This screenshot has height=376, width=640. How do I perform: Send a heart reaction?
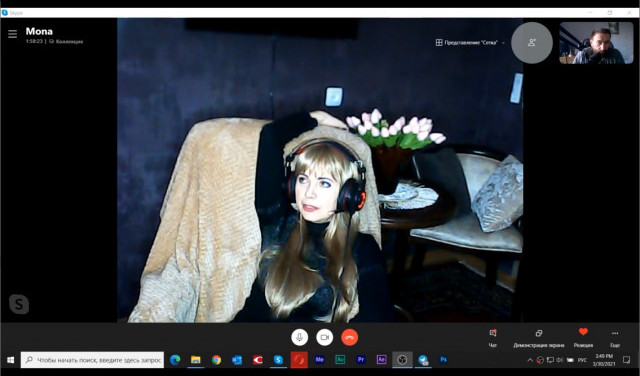[x=583, y=338]
